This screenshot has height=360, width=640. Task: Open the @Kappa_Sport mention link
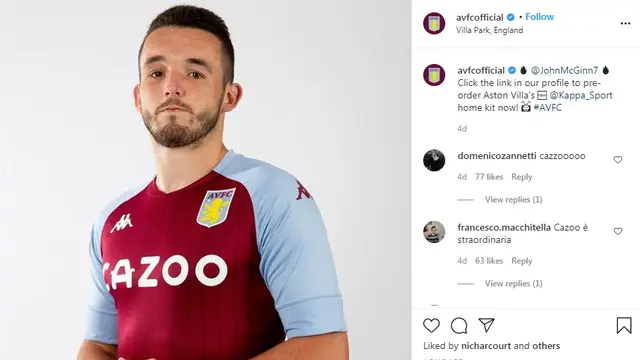click(x=581, y=95)
